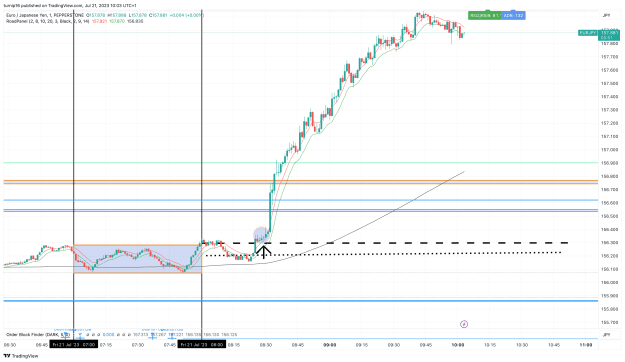This screenshot has height=362, width=625.
Task: Click 10:15 on the time axis
Action: [490, 345]
